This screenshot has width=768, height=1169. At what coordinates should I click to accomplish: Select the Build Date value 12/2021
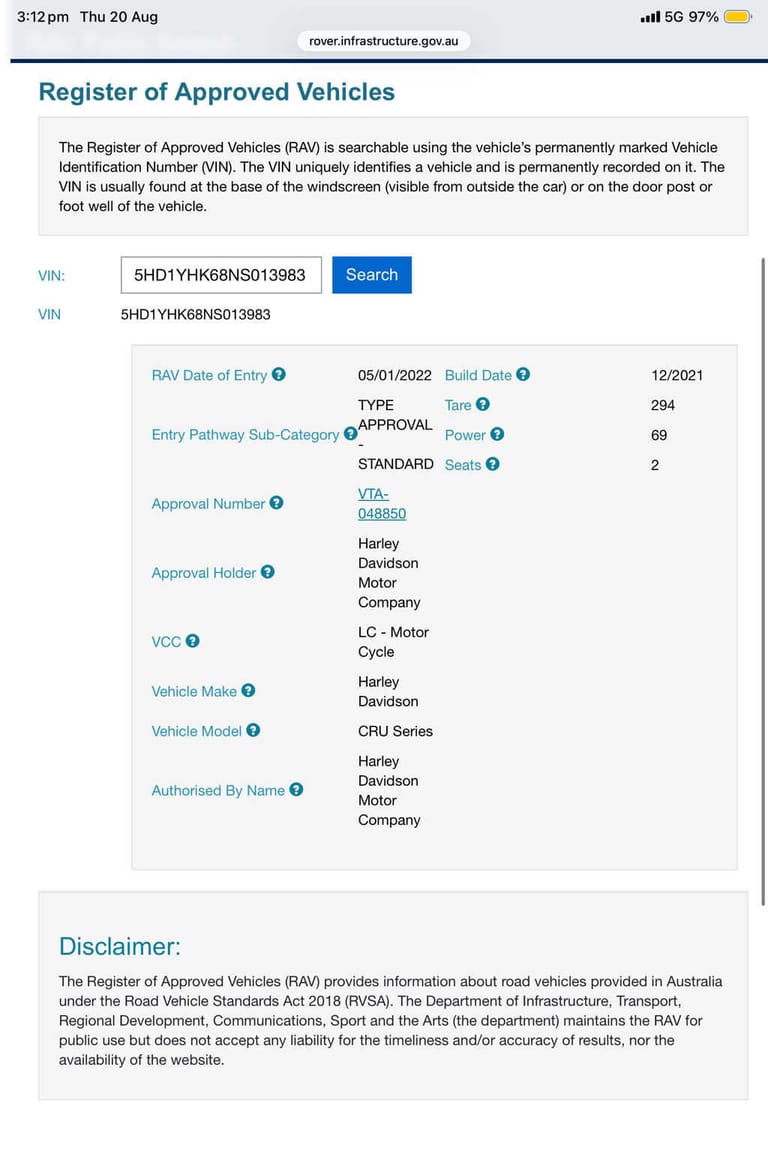677,375
